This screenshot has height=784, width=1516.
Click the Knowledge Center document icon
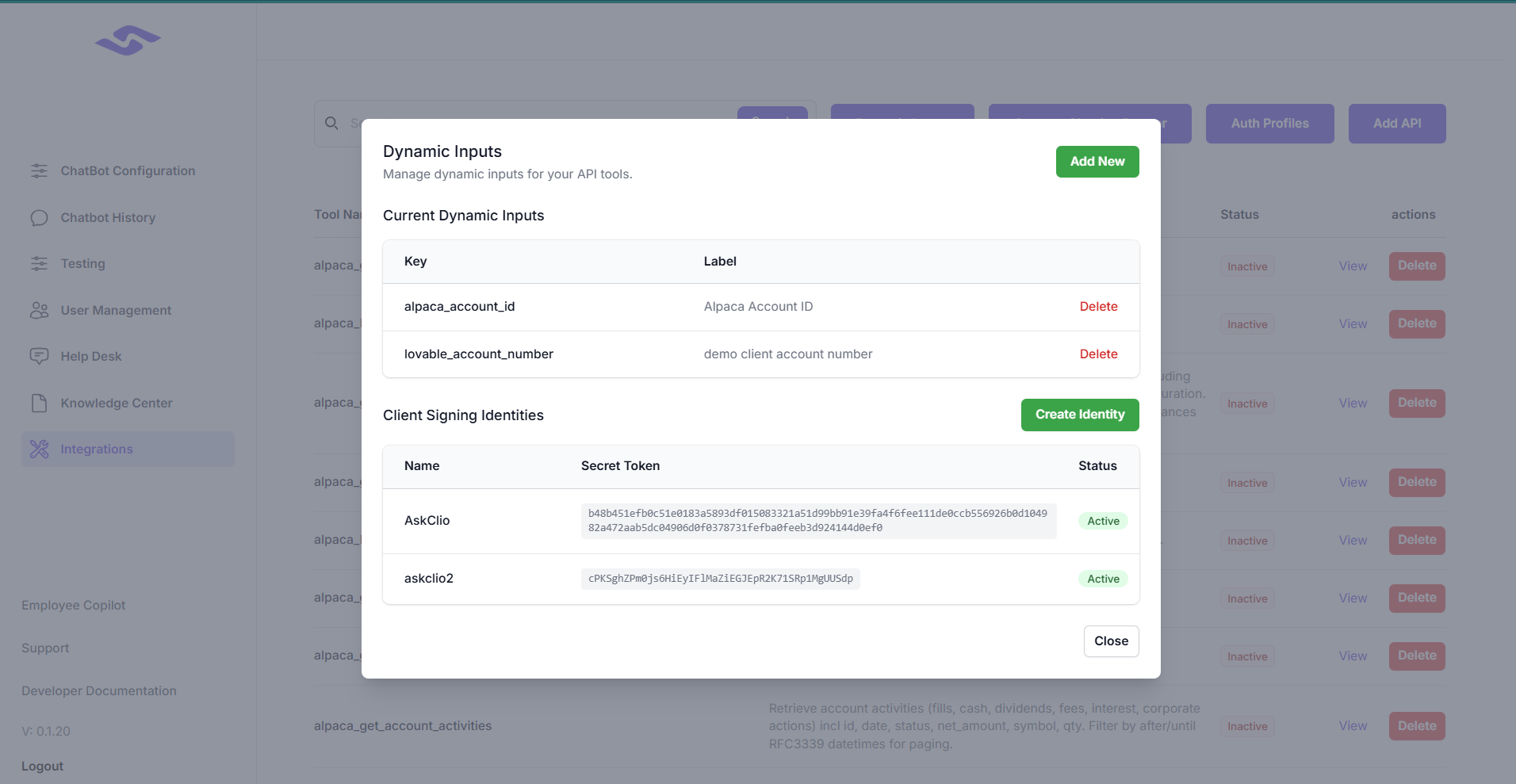click(x=39, y=403)
